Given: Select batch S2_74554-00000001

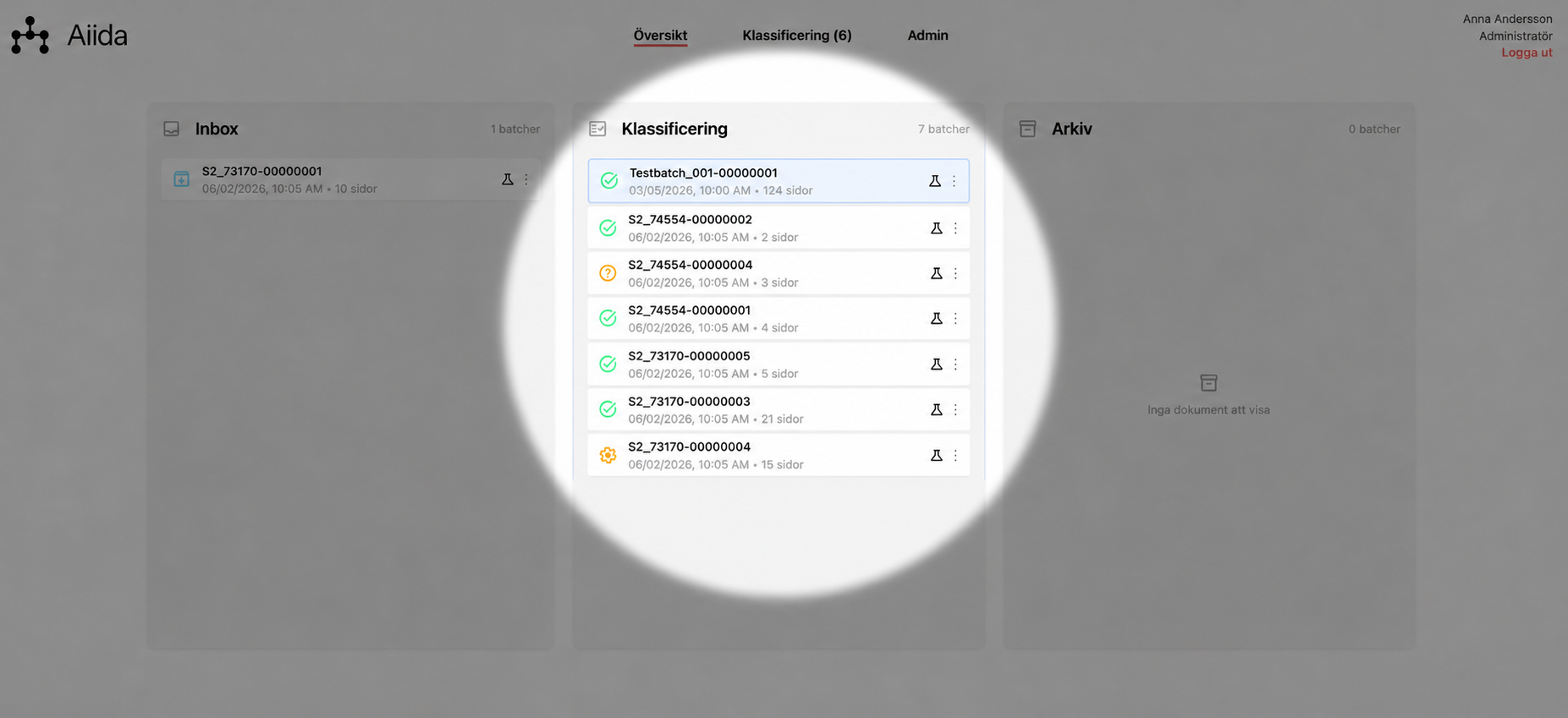Looking at the screenshot, I should point(778,319).
